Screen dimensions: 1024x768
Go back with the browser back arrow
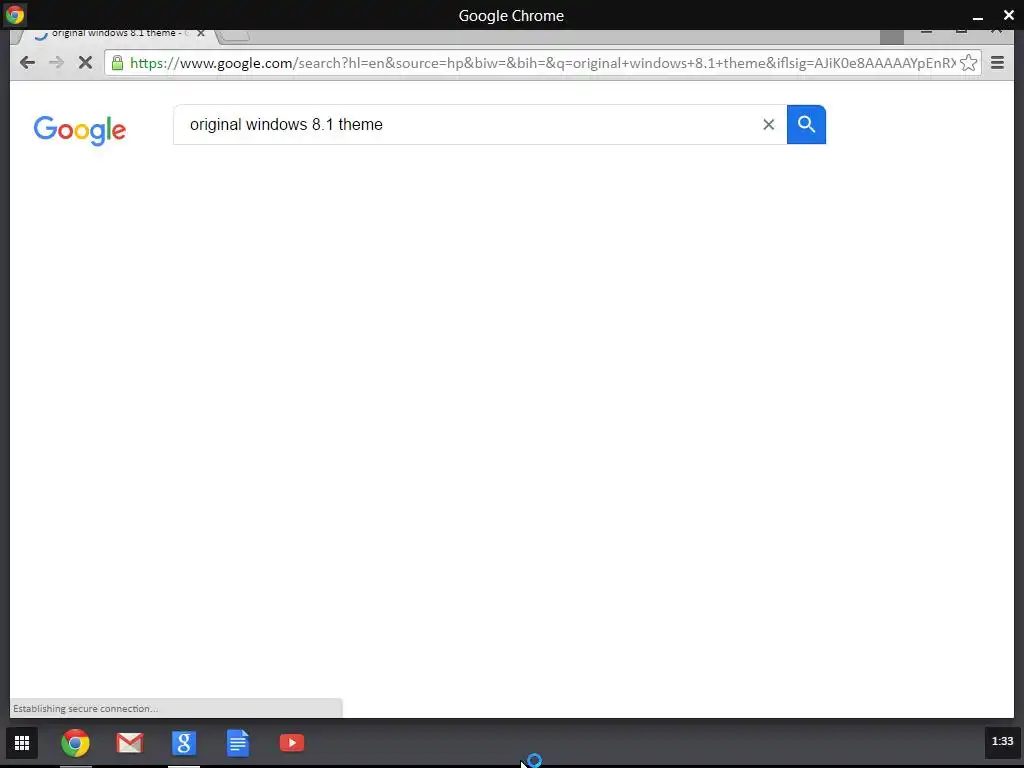tap(27, 63)
